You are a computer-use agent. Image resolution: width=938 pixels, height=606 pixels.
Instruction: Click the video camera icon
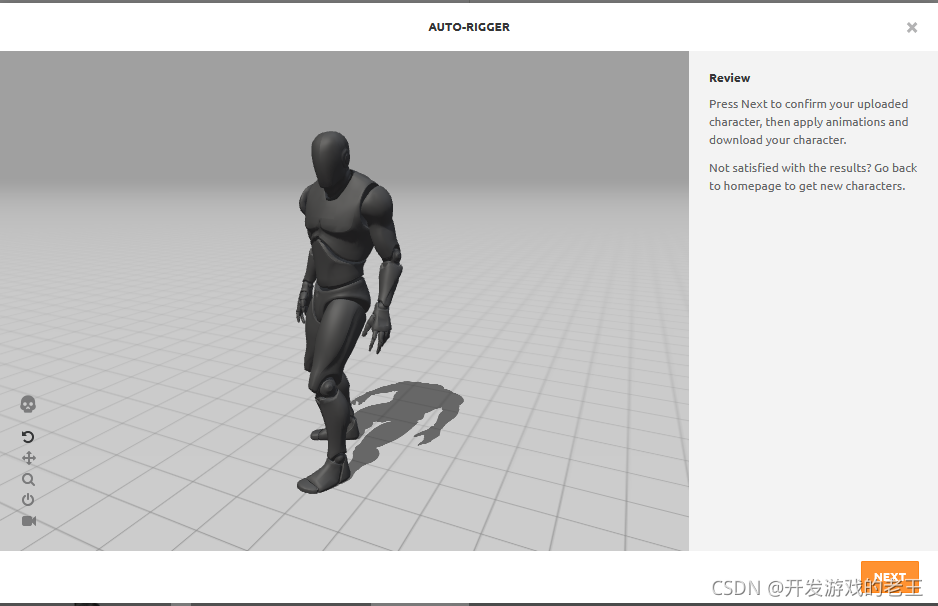[x=29, y=521]
